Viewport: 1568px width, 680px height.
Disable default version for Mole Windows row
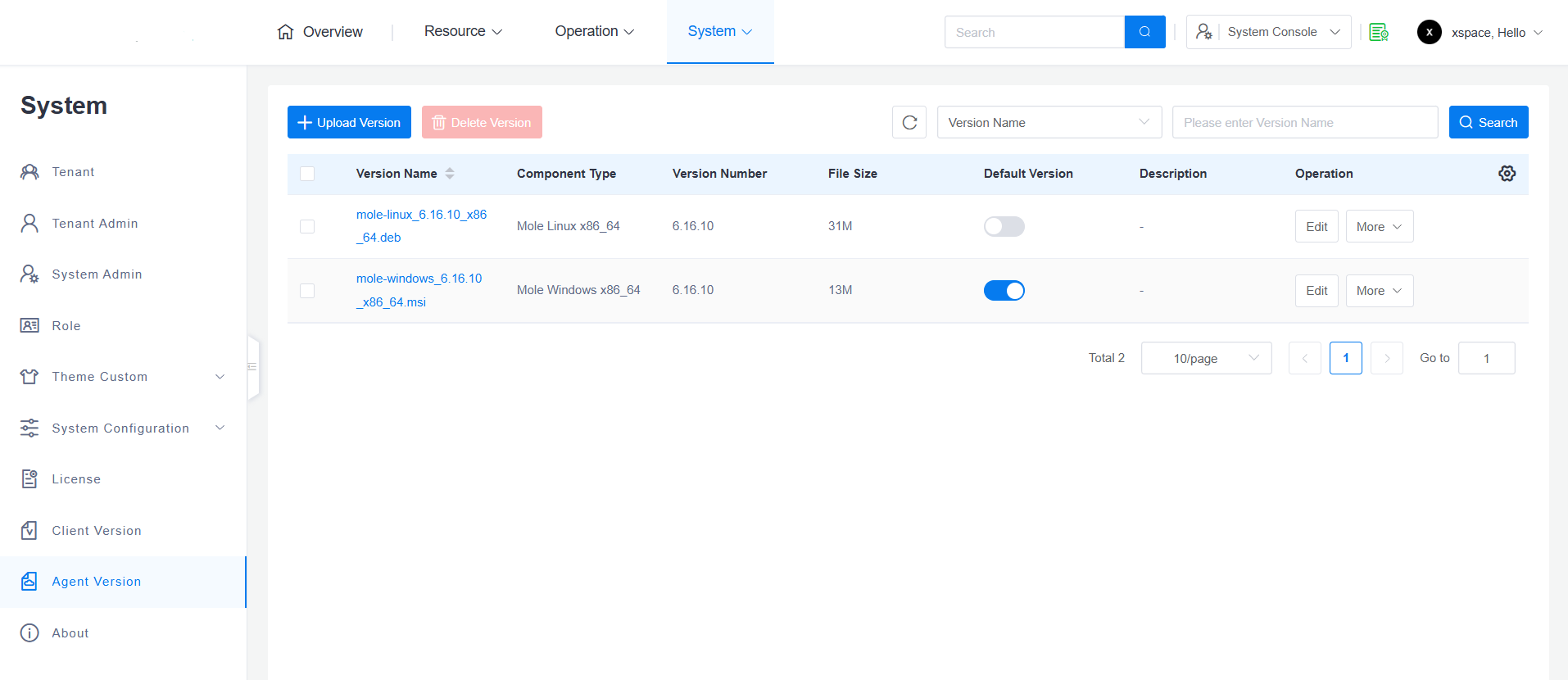point(1004,291)
